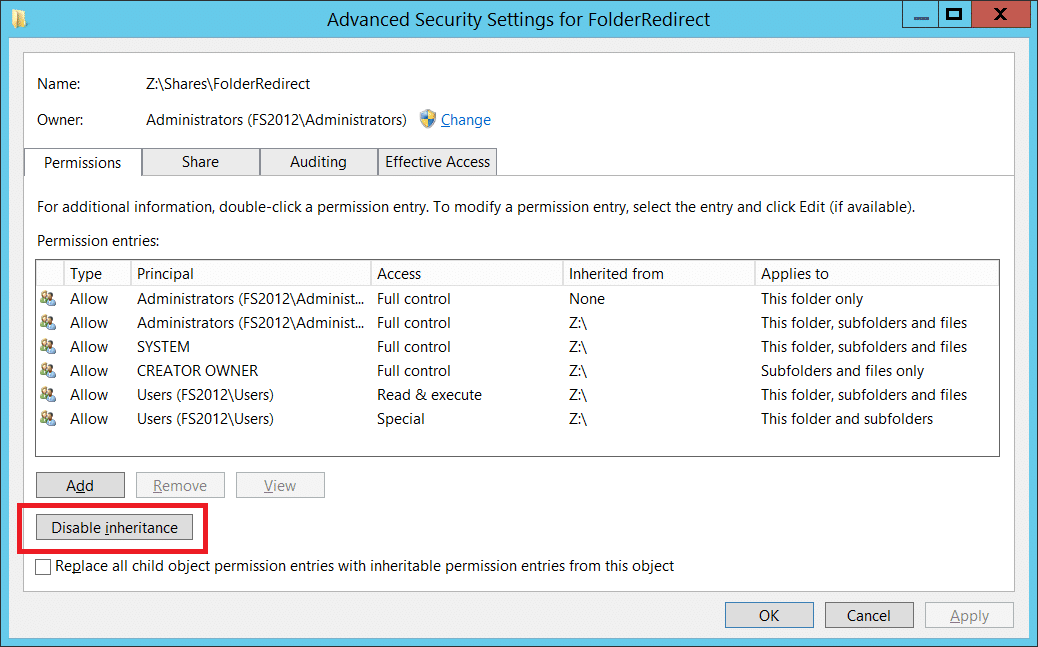The width and height of the screenshot is (1038, 647).
Task: Click Users Read & execute entry icon
Action: click(48, 395)
